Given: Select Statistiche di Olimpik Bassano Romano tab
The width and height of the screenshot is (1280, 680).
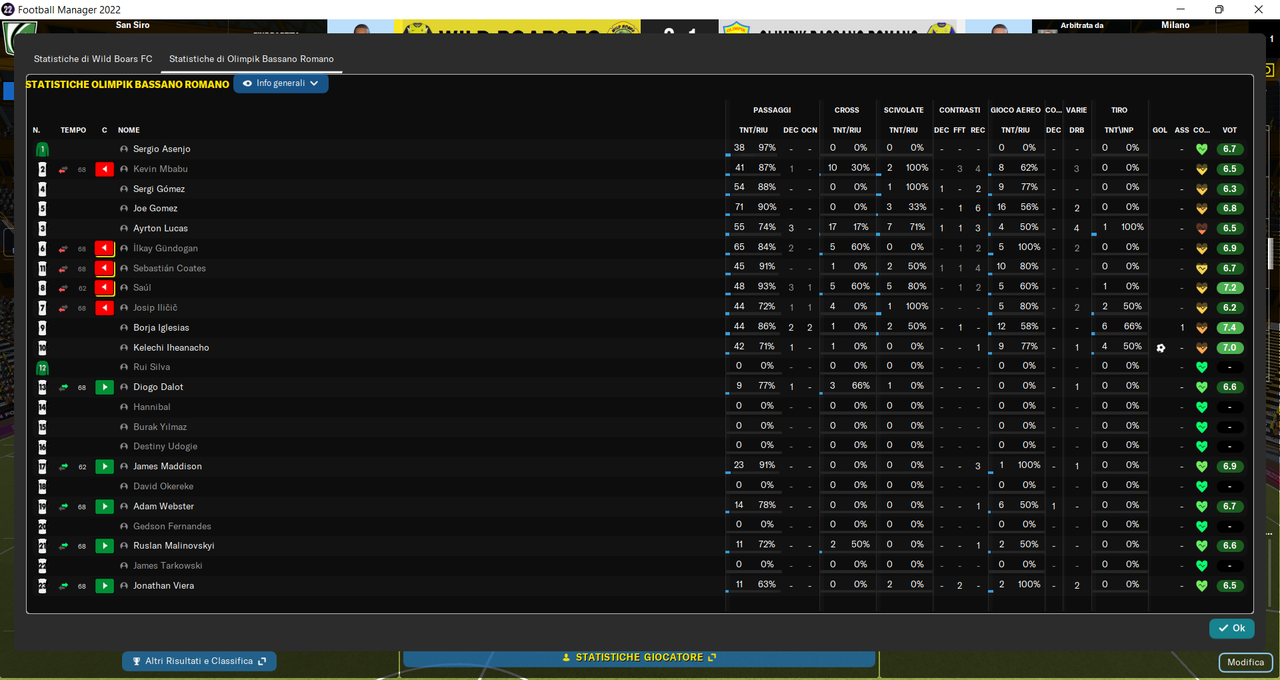Looking at the screenshot, I should point(252,59).
